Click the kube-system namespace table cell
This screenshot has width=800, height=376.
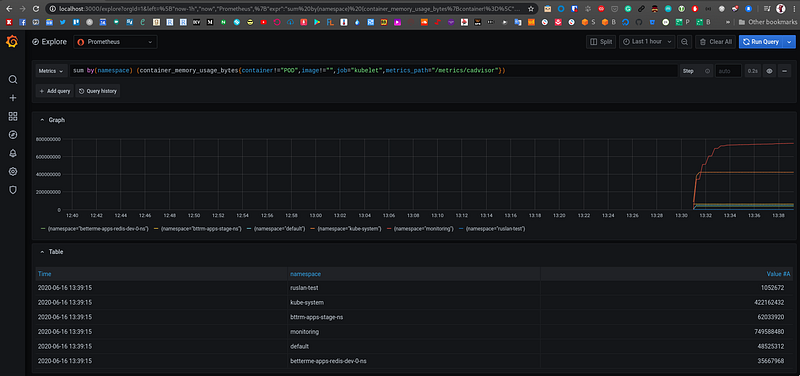[307, 303]
